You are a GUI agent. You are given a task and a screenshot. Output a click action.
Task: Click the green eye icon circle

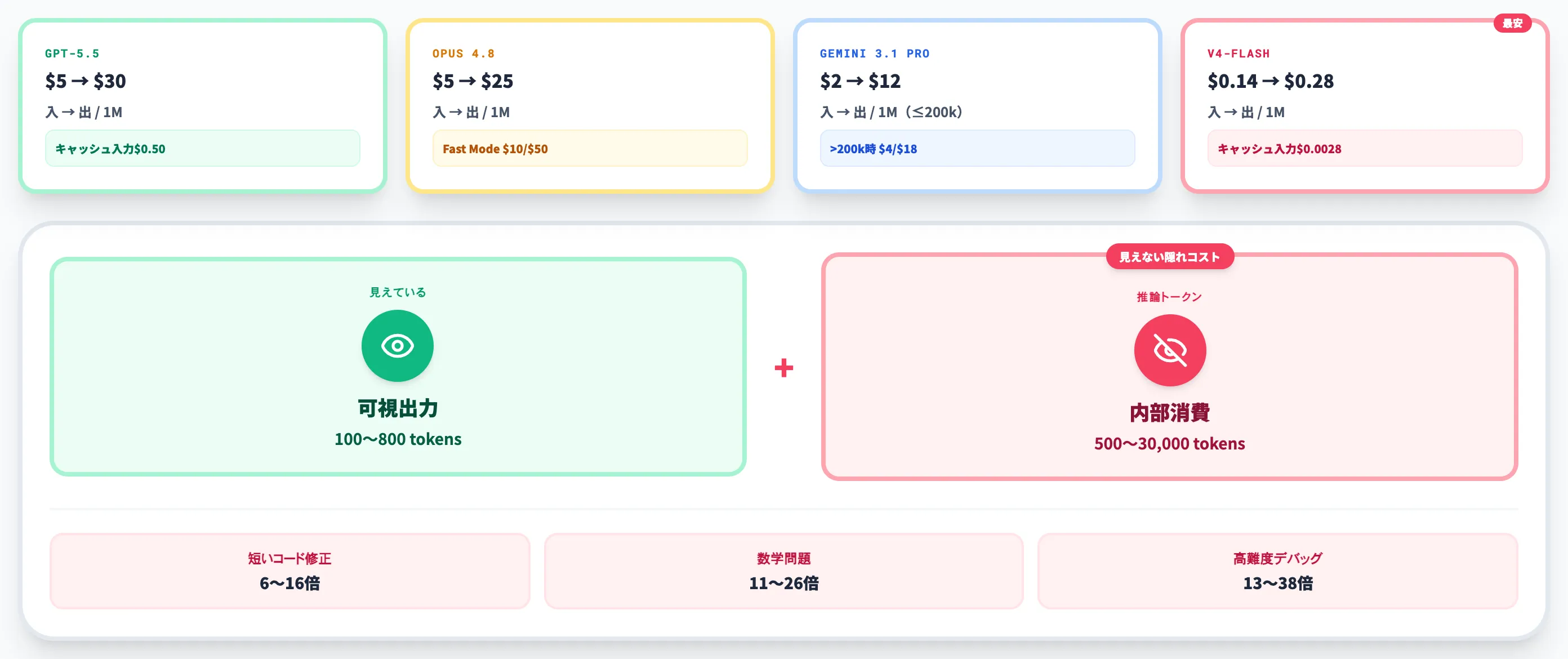click(398, 346)
